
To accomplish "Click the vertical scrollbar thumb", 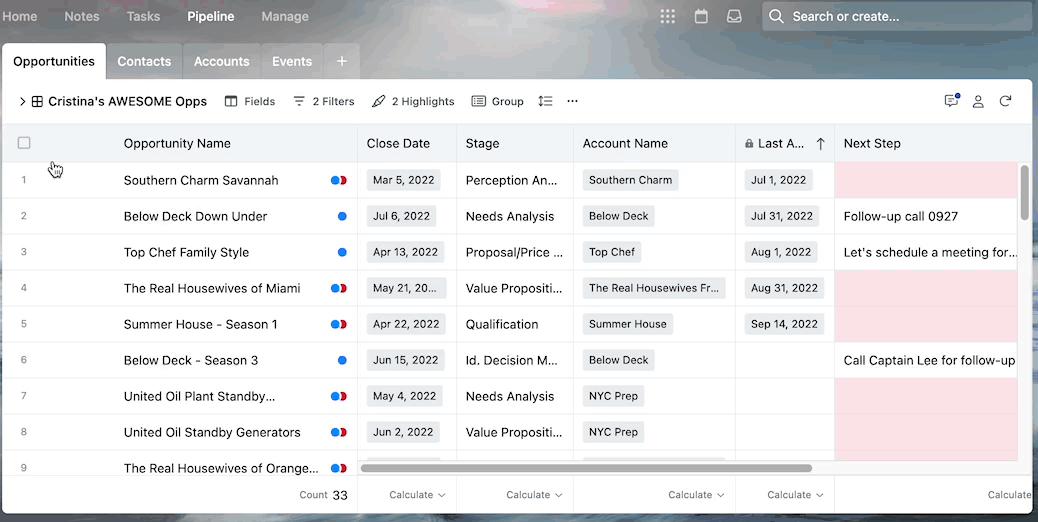I will click(x=1025, y=193).
